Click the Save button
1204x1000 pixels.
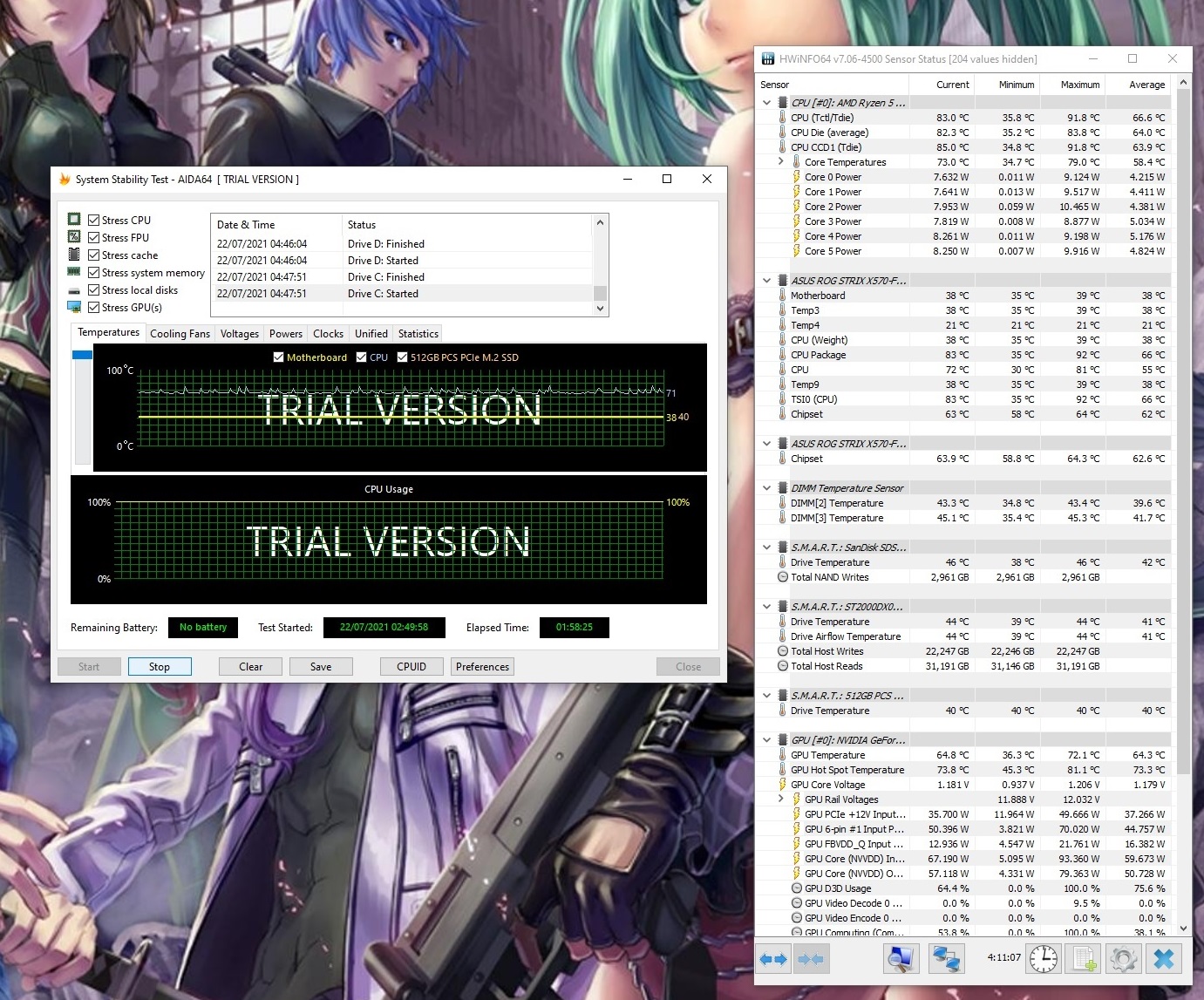coord(321,667)
